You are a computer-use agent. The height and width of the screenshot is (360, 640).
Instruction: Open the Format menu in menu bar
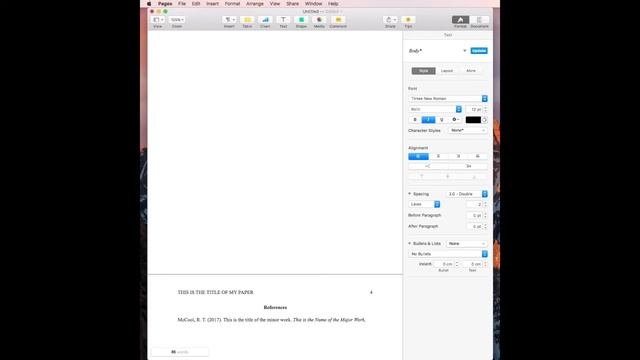coord(232,4)
